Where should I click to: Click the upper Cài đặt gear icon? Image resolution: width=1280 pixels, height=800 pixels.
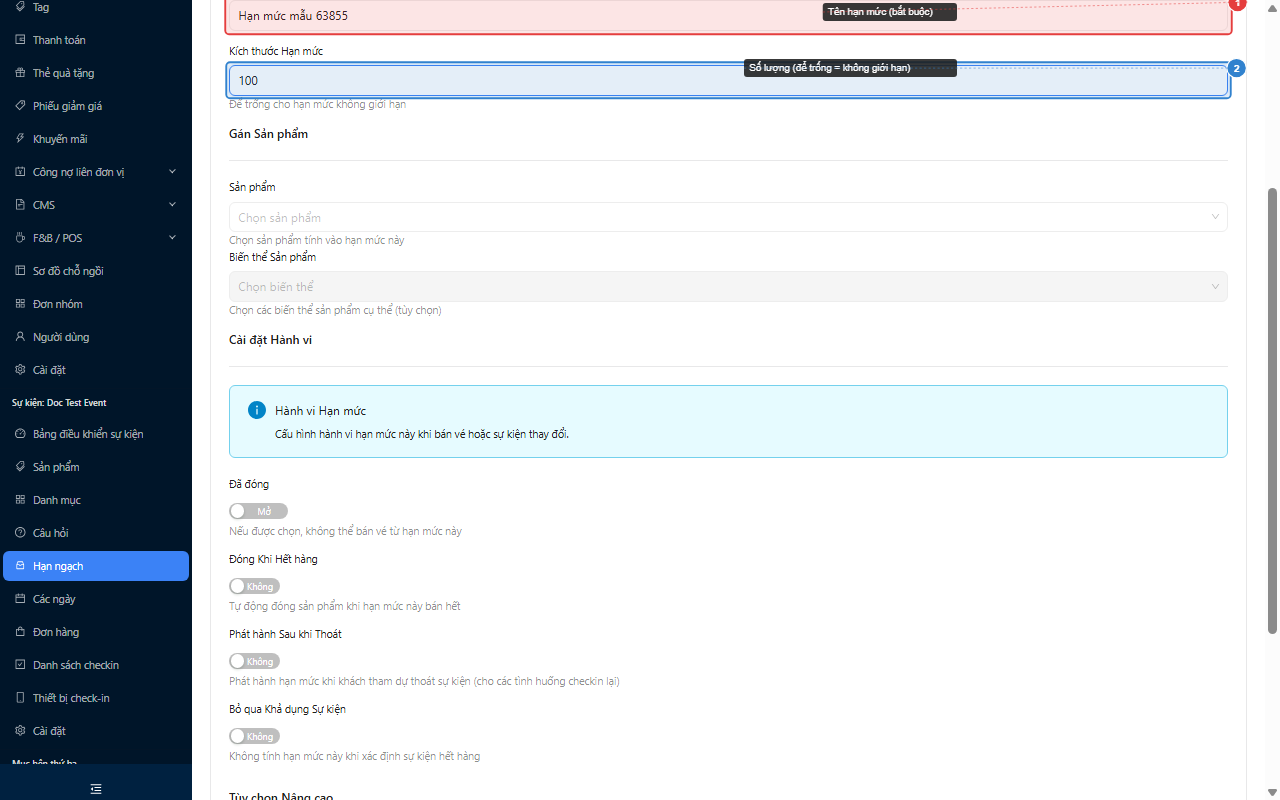click(20, 370)
